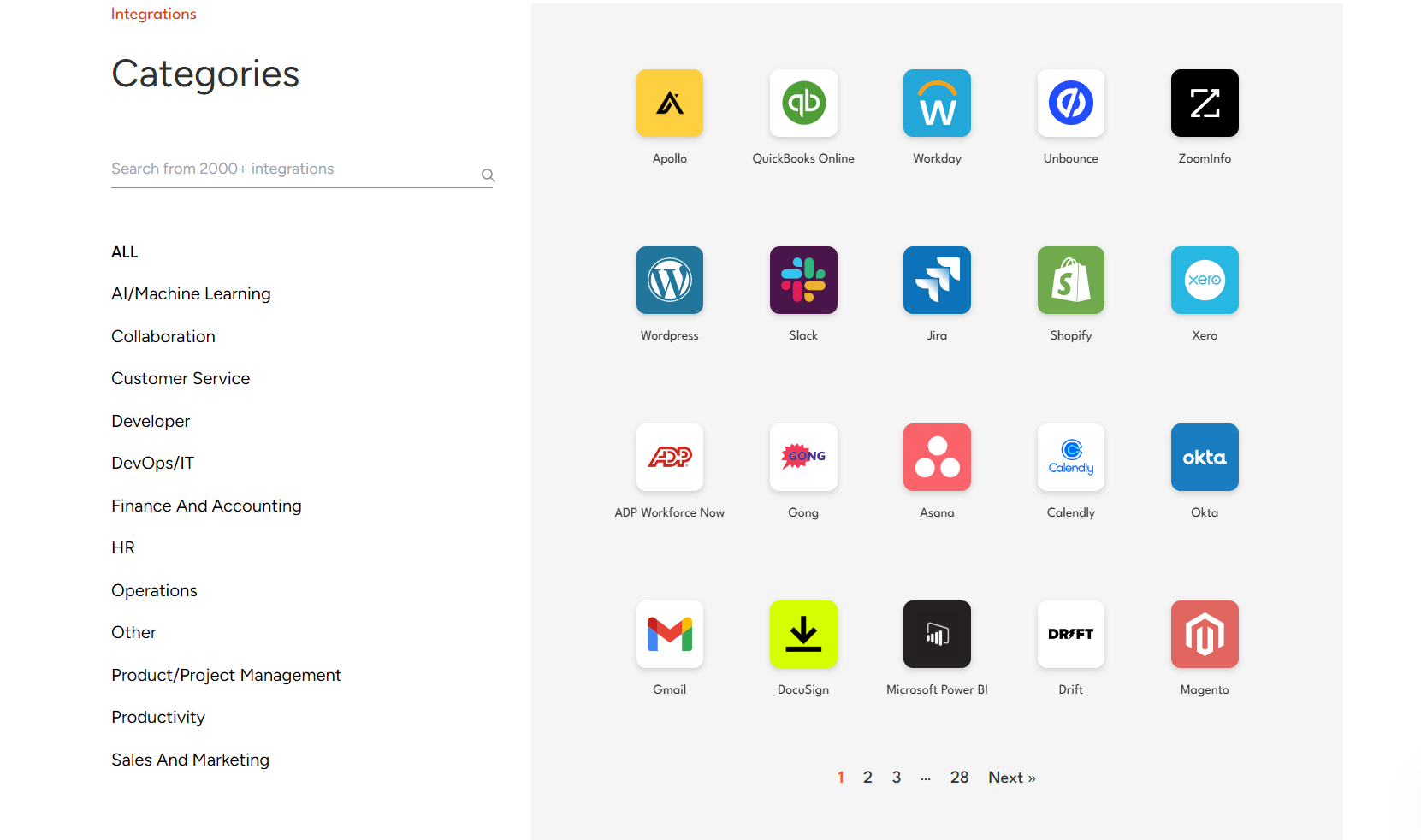The image size is (1421, 840).
Task: Select the ALL category filter
Action: 124,252
